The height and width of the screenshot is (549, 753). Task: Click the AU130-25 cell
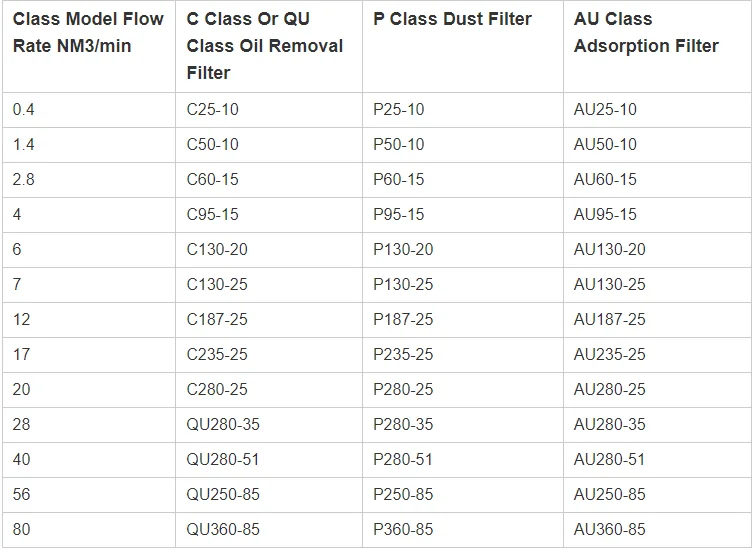pos(658,285)
